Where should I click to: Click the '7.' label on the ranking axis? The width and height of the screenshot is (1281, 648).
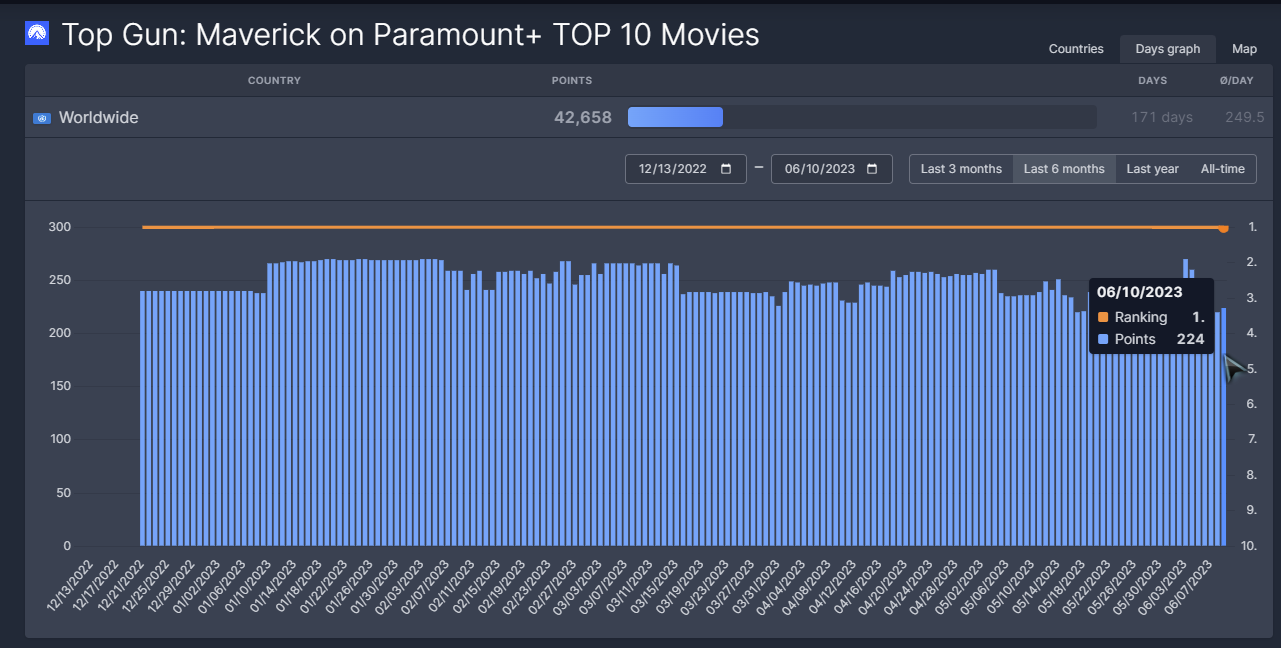point(1252,439)
